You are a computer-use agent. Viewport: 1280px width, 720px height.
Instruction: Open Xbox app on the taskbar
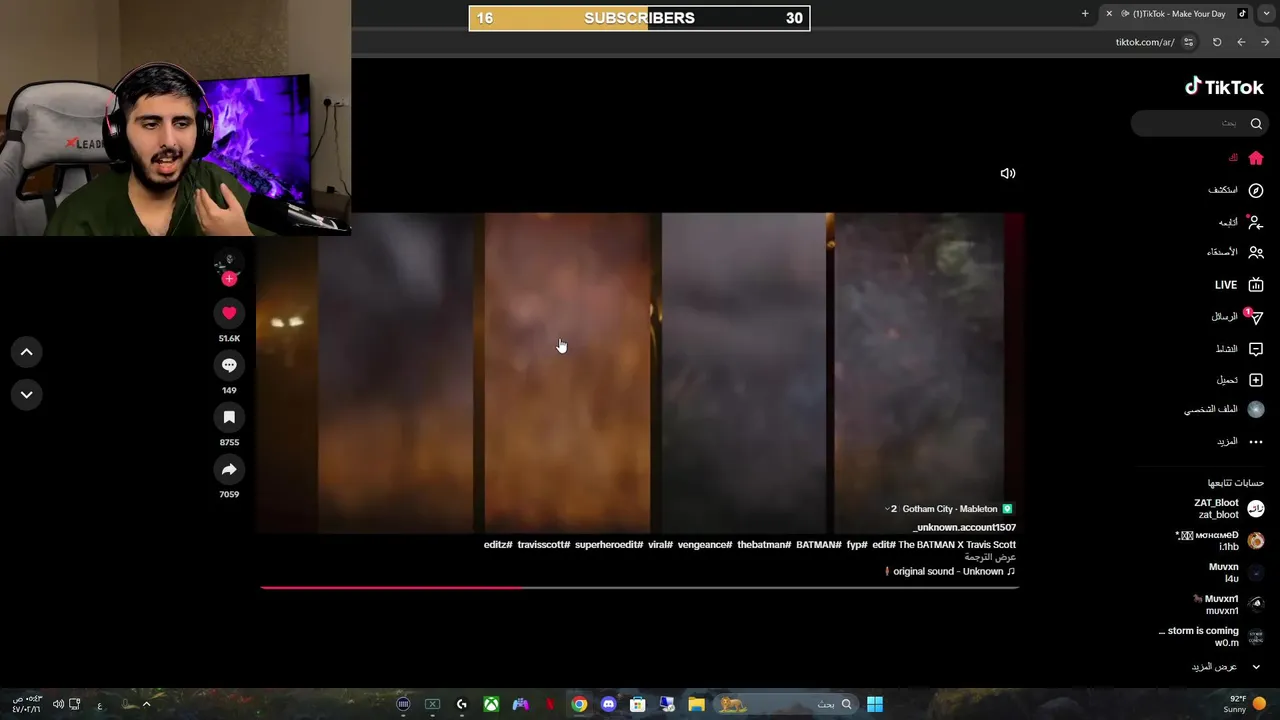(491, 704)
